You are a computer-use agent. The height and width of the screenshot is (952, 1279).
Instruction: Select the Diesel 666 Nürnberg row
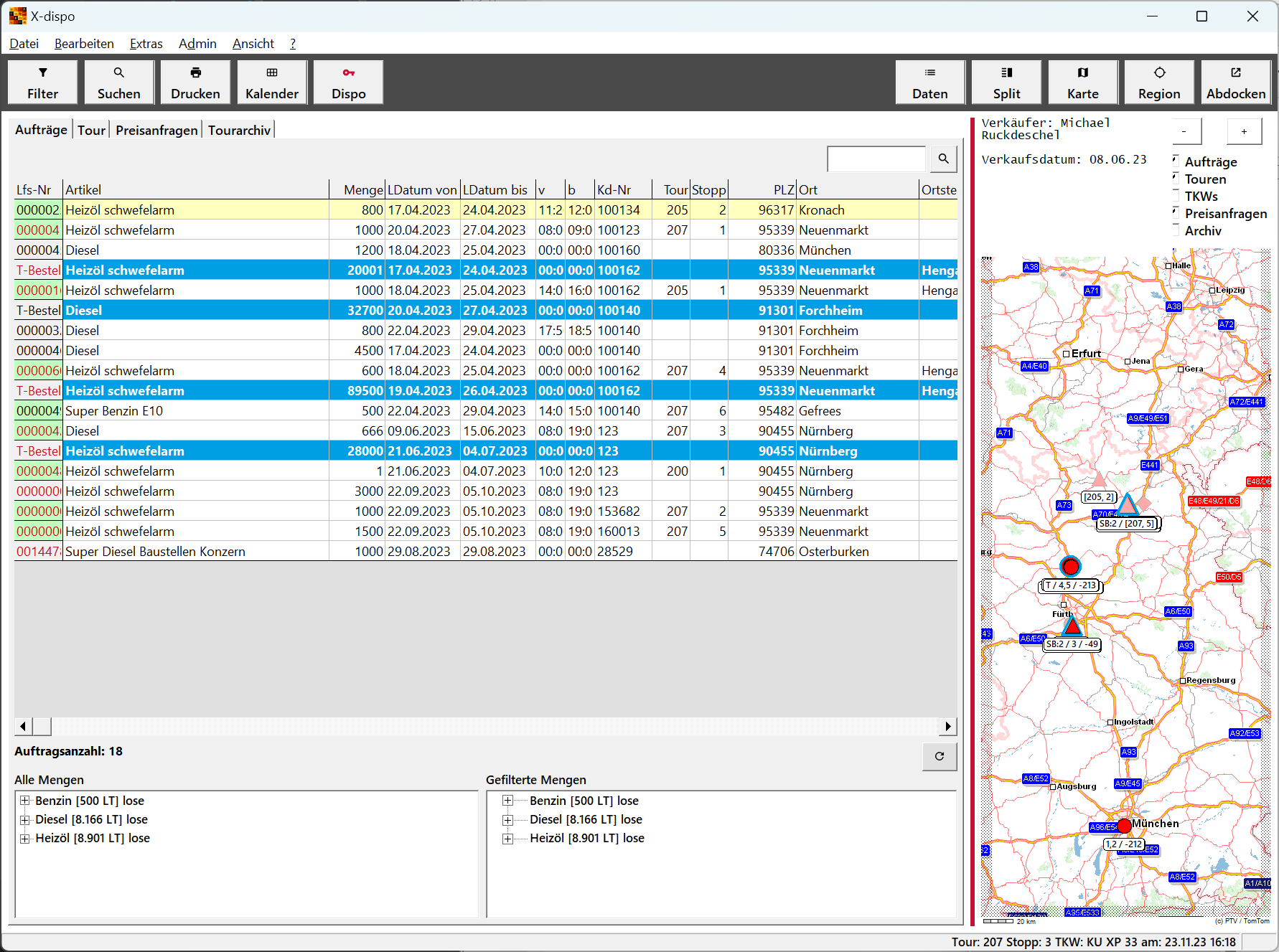click(486, 431)
